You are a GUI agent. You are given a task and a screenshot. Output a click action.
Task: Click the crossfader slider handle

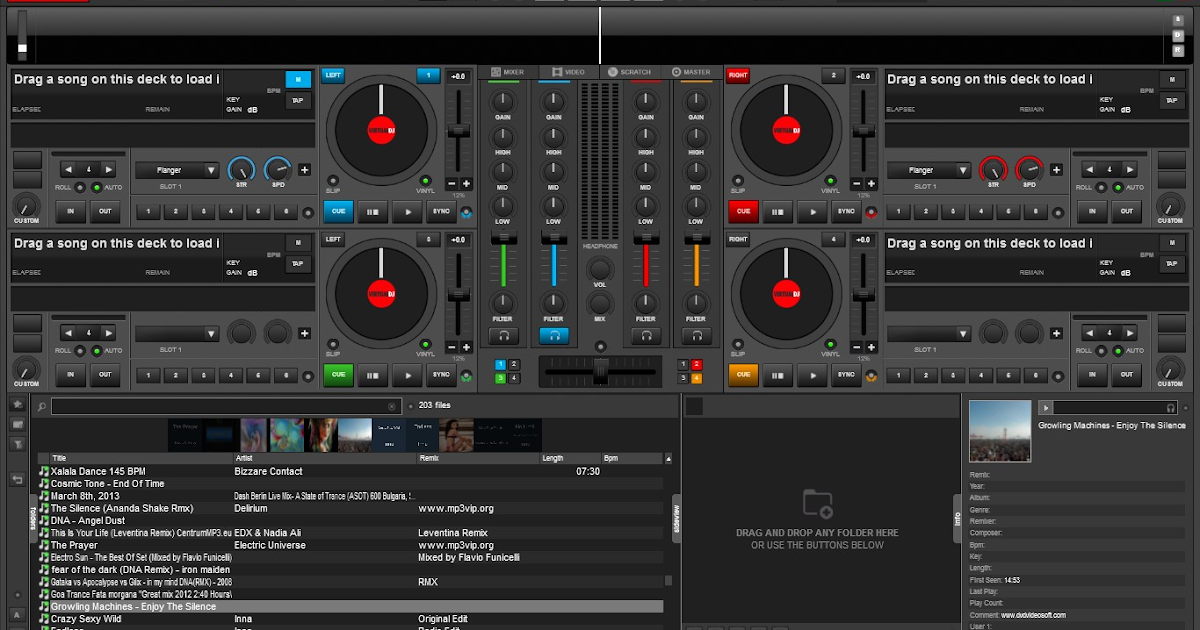tap(601, 371)
